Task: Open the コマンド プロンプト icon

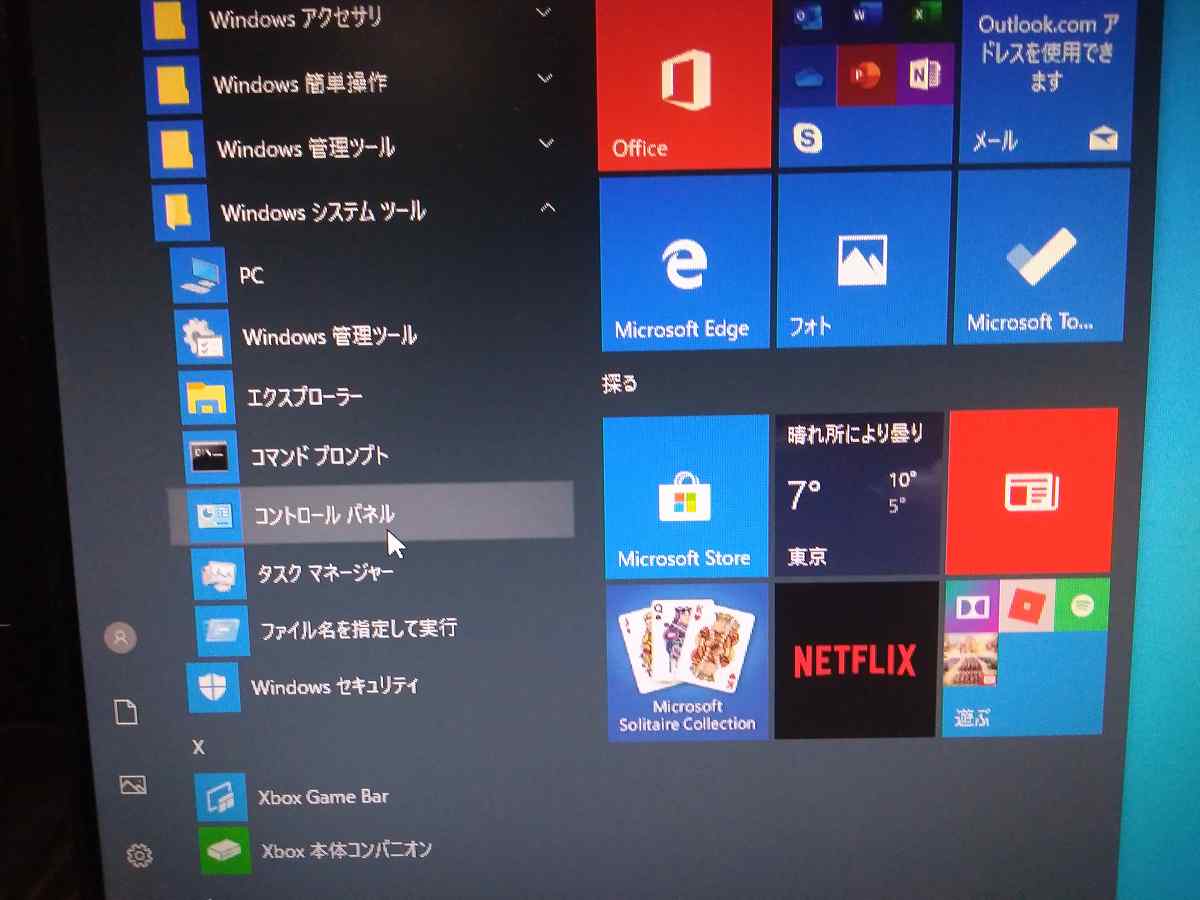Action: coord(211,457)
